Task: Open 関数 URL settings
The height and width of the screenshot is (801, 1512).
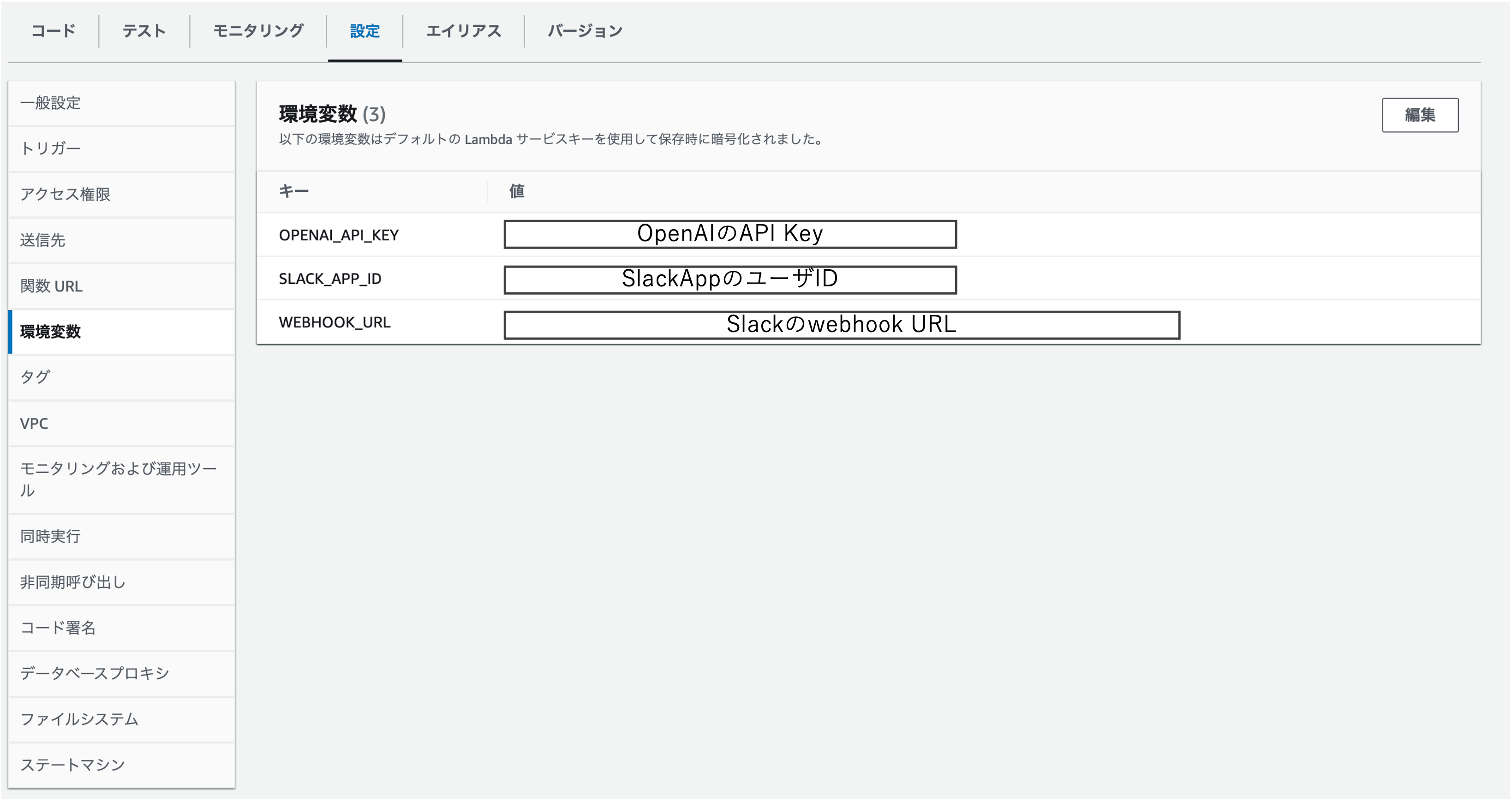Action: tap(52, 286)
